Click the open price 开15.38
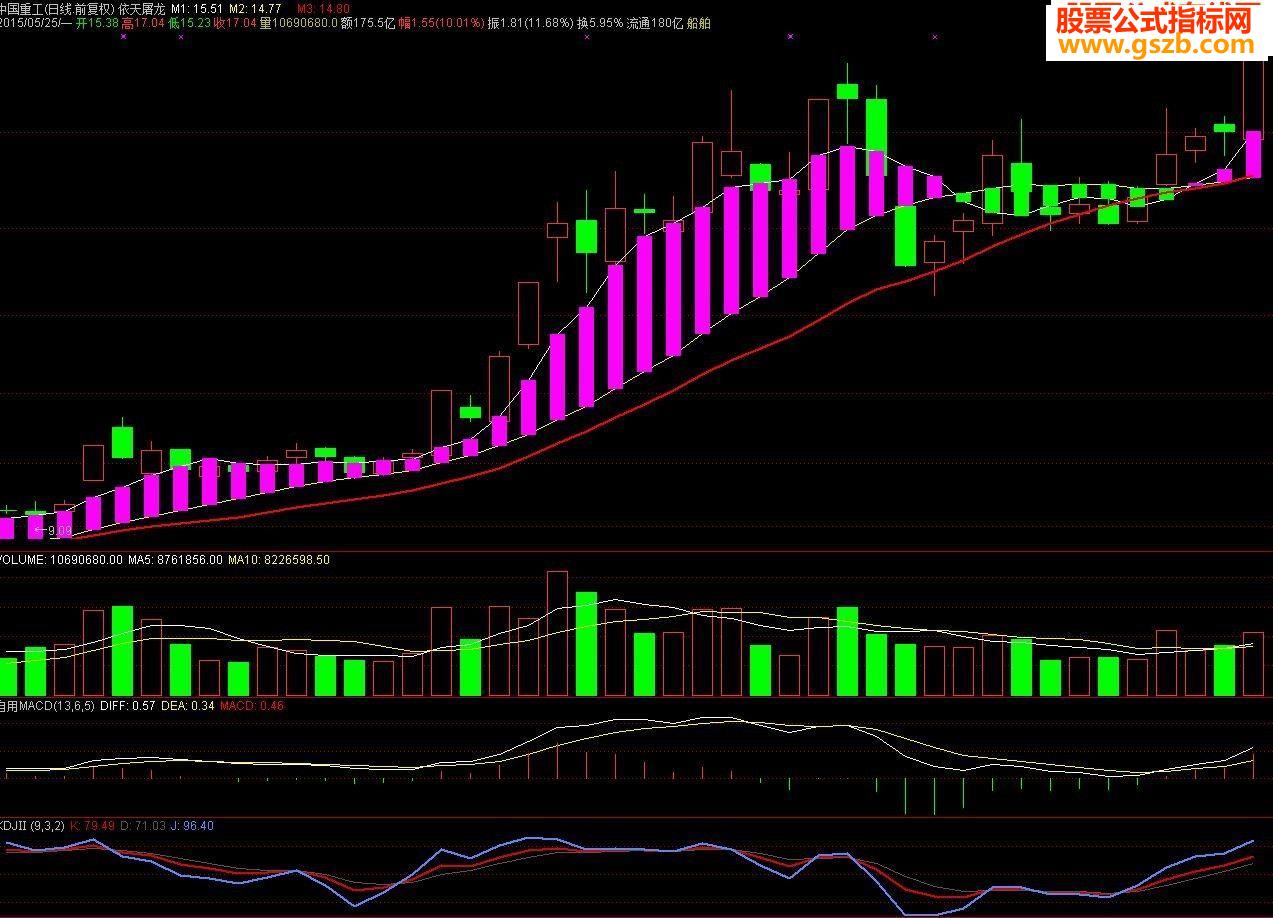The height and width of the screenshot is (918, 1273). click(97, 22)
